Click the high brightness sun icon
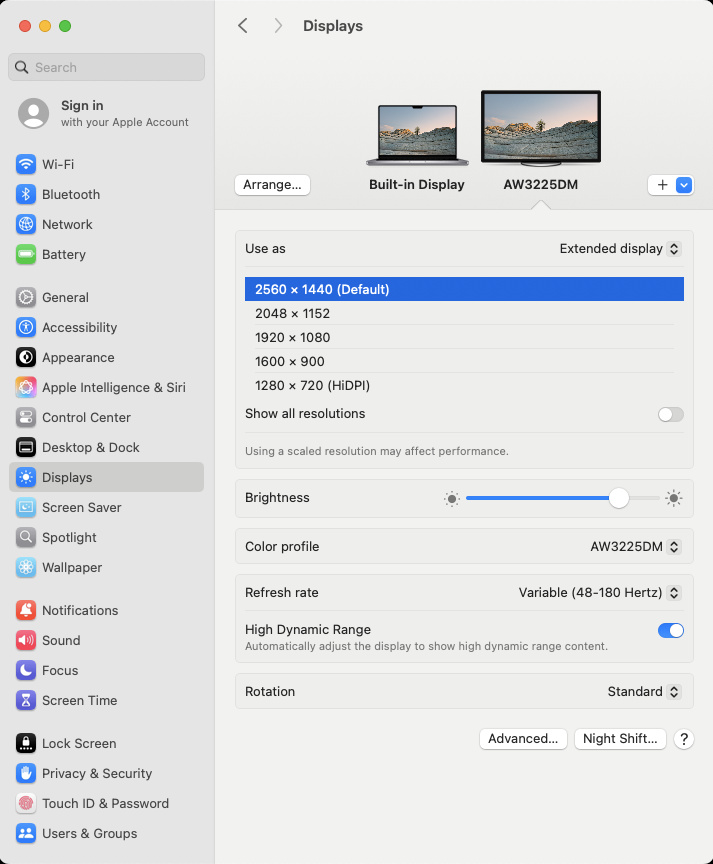 click(x=673, y=498)
